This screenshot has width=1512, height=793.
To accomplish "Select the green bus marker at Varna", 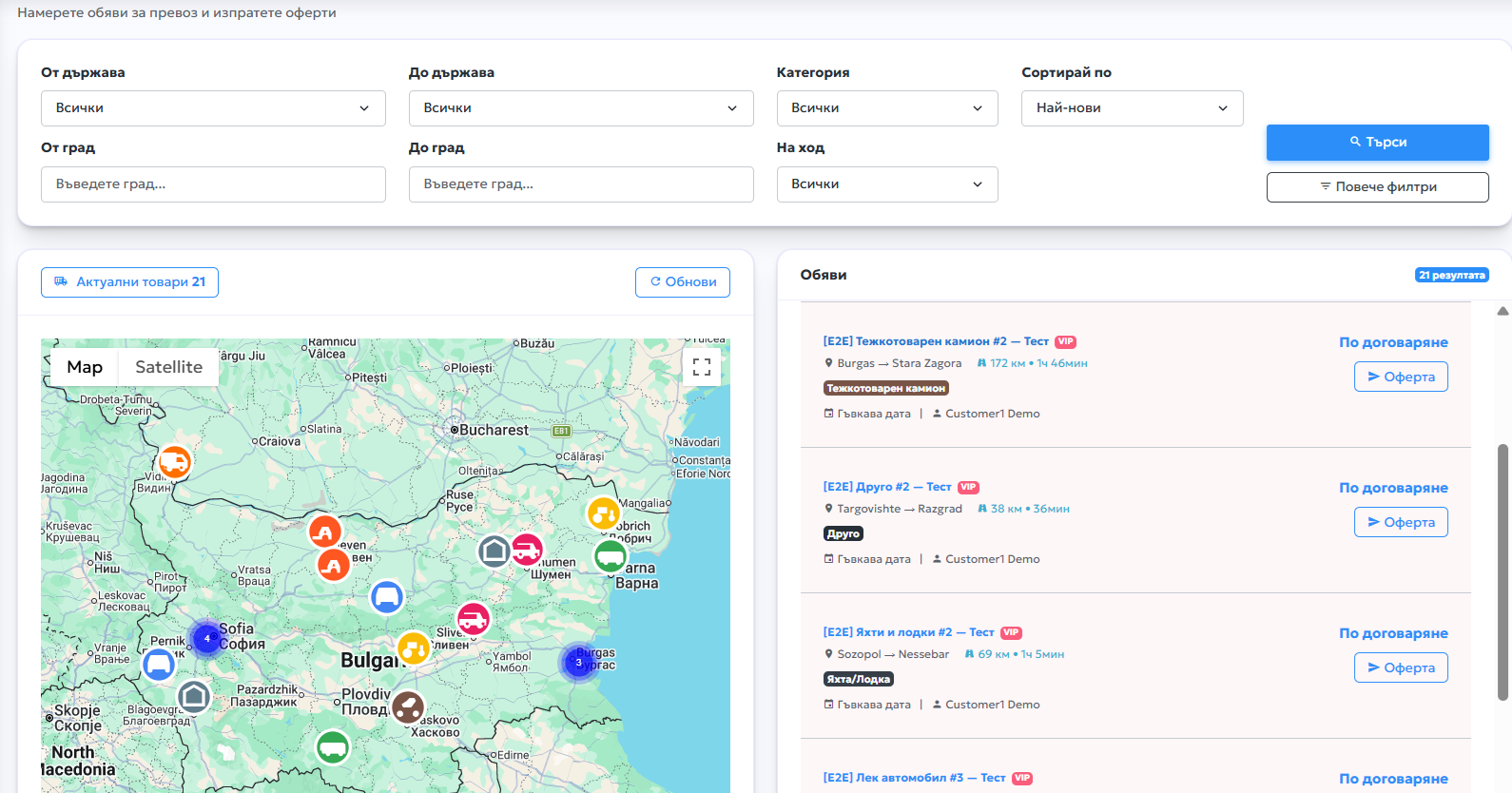I will pos(611,556).
